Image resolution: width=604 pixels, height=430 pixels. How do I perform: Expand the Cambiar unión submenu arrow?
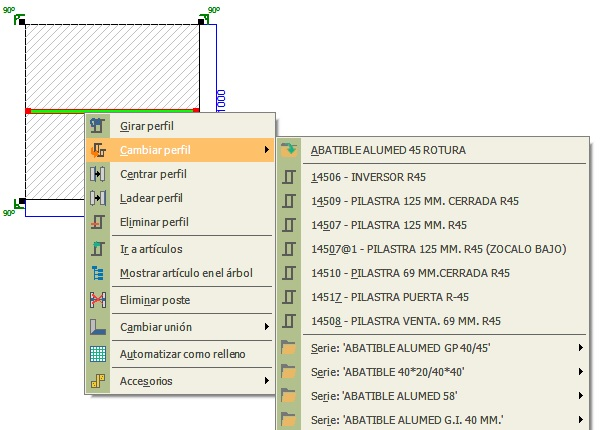click(x=267, y=326)
